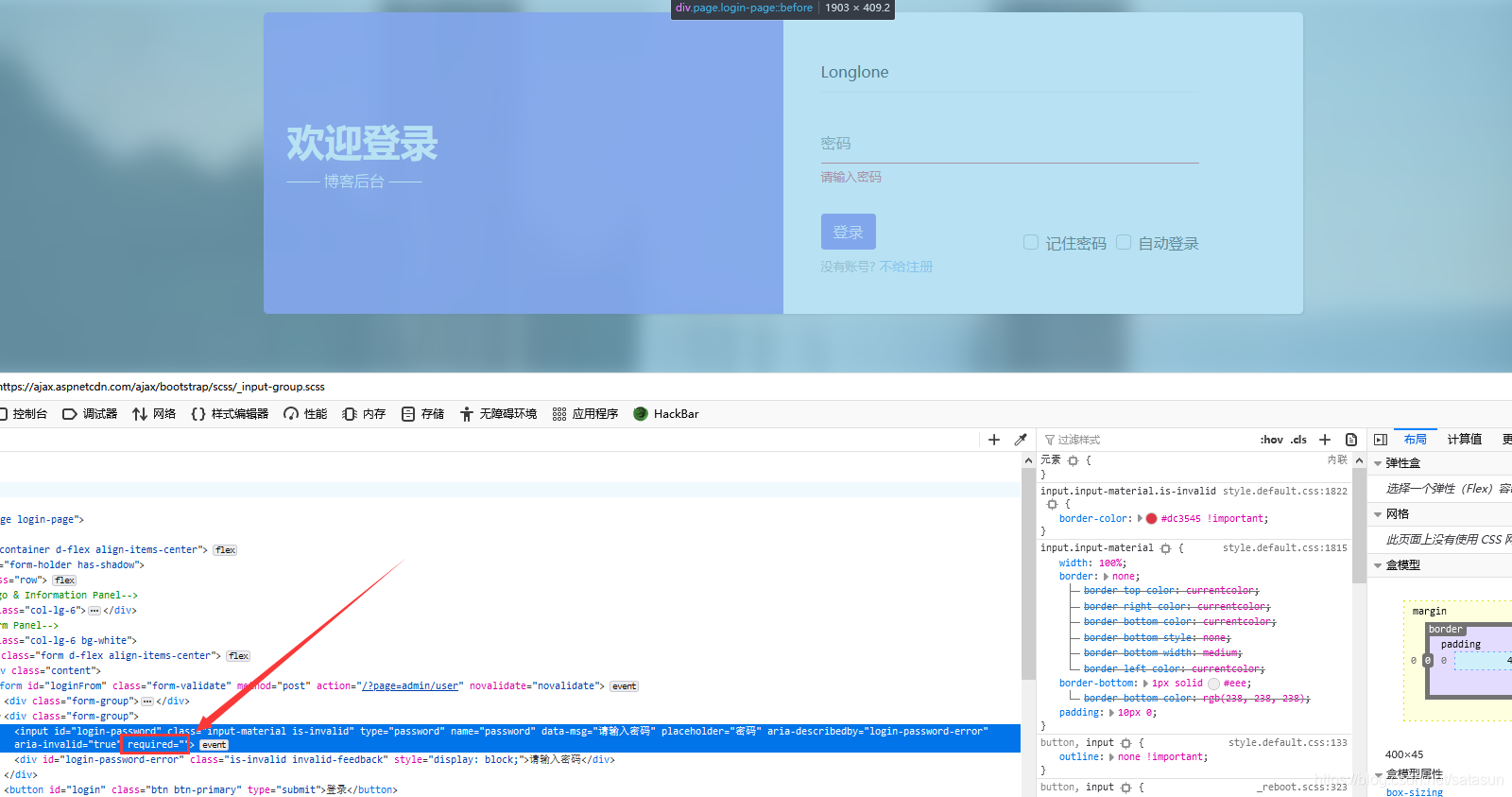Screen dimensions: 1512x797
Task: Click the 不给注册 link
Action: point(906,267)
